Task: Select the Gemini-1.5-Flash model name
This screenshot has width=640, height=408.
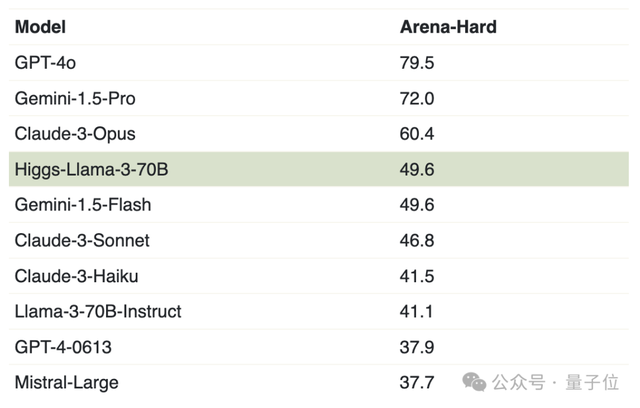Action: click(x=83, y=205)
